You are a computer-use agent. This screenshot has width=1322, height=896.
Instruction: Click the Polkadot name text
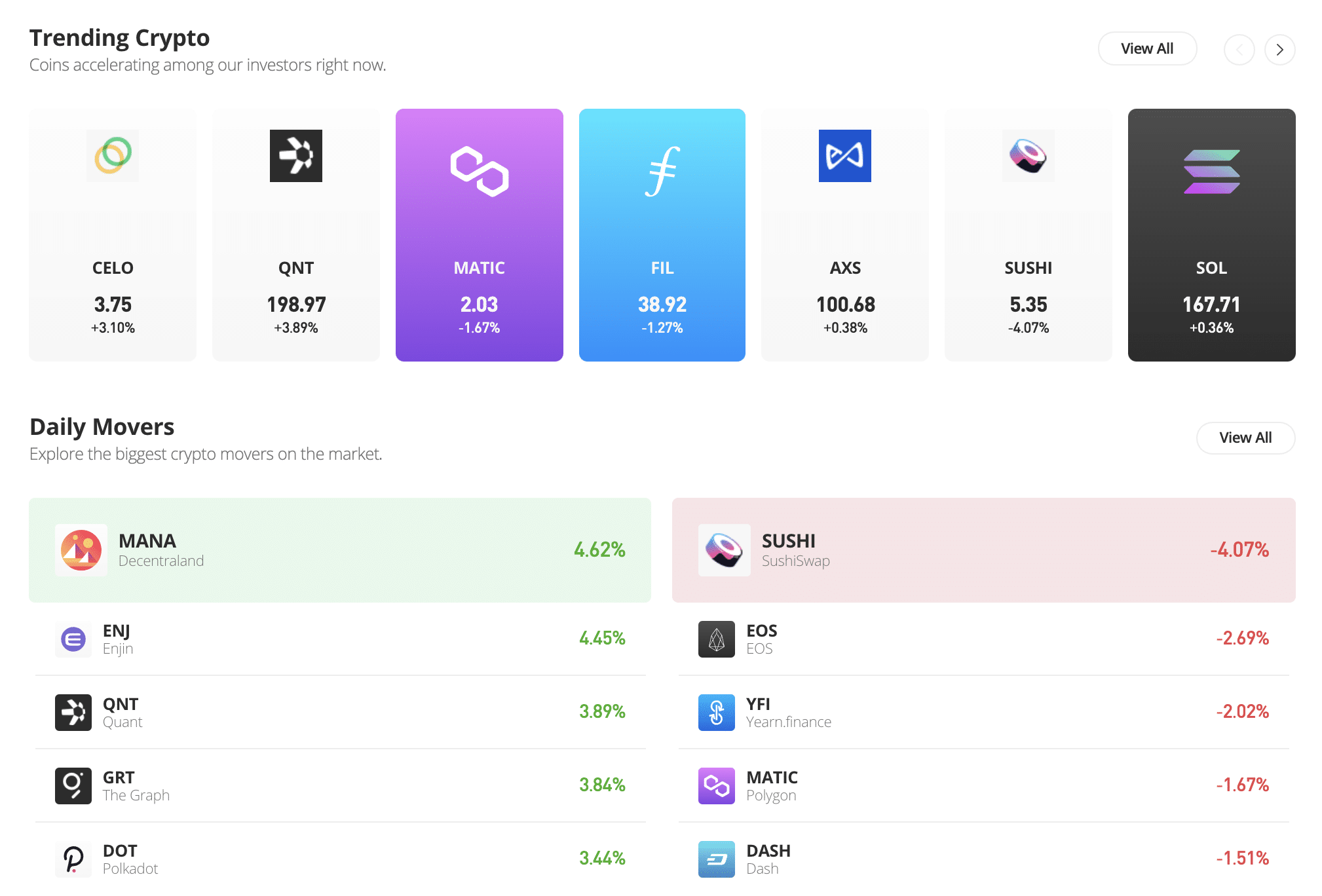[x=130, y=868]
